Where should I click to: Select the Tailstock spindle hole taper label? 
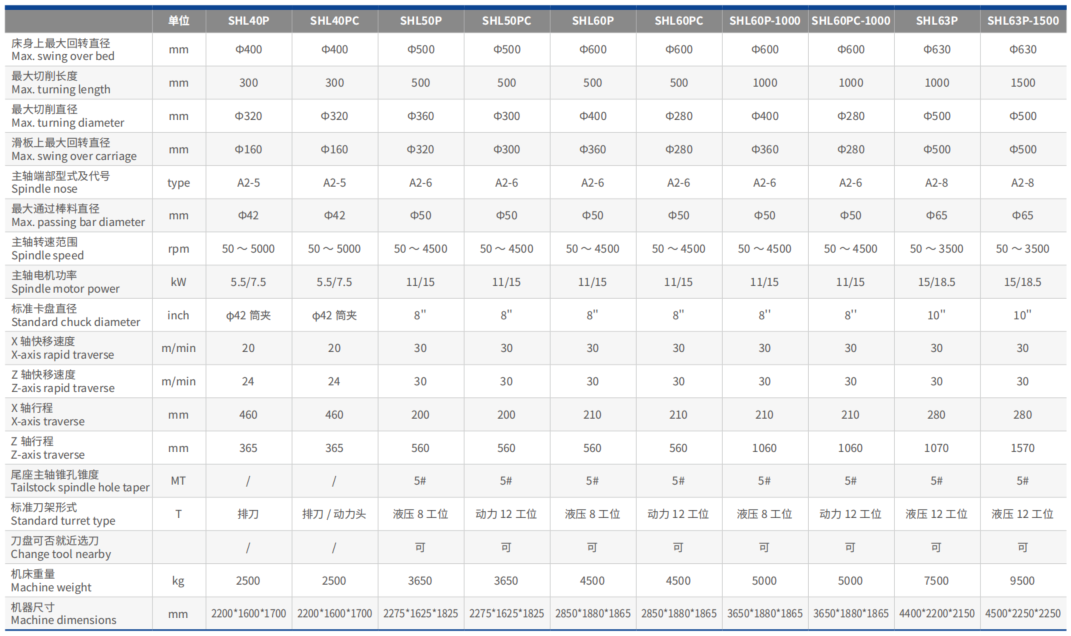80,481
